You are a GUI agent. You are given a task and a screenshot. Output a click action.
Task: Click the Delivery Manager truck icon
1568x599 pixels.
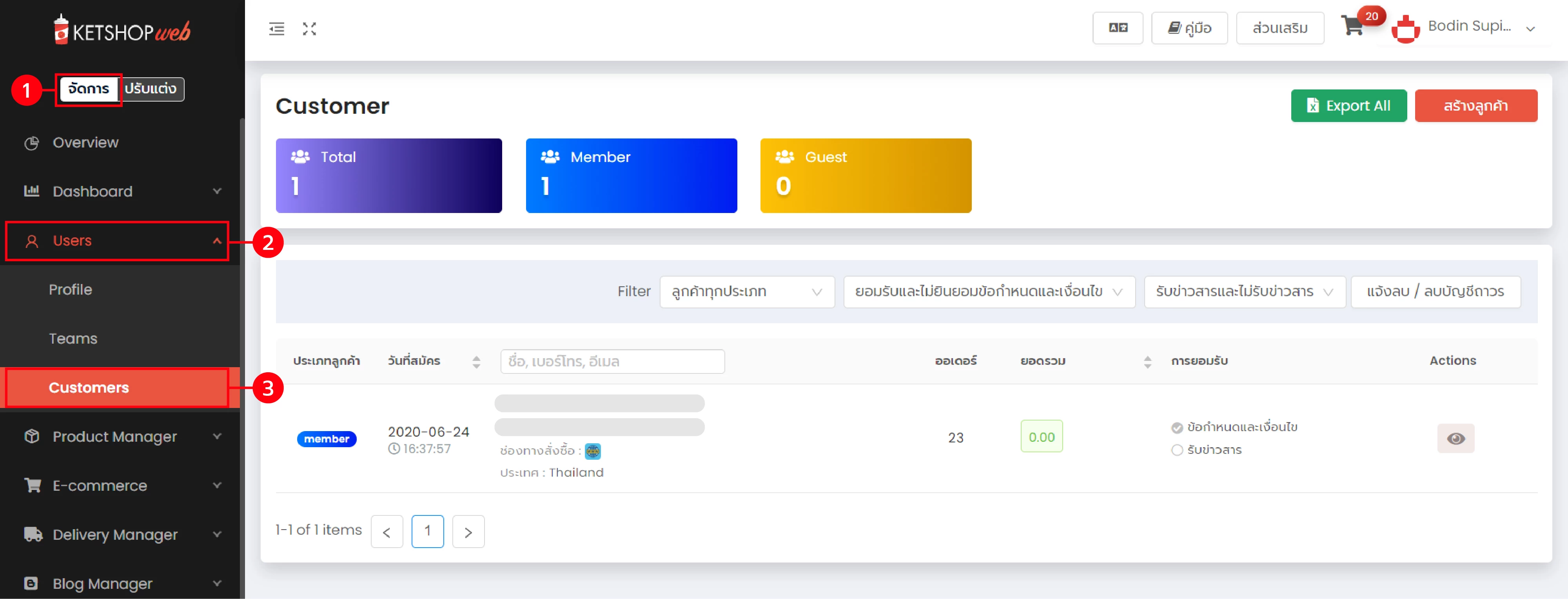coord(33,534)
